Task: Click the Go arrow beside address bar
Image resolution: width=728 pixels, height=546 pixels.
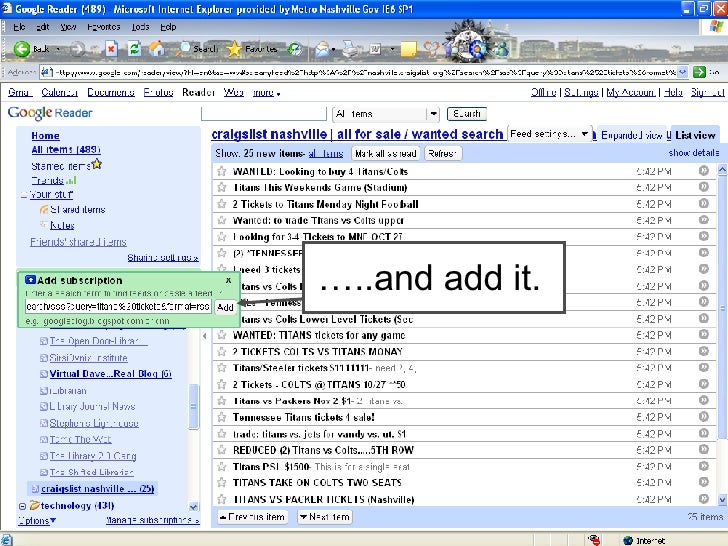Action: (699, 72)
